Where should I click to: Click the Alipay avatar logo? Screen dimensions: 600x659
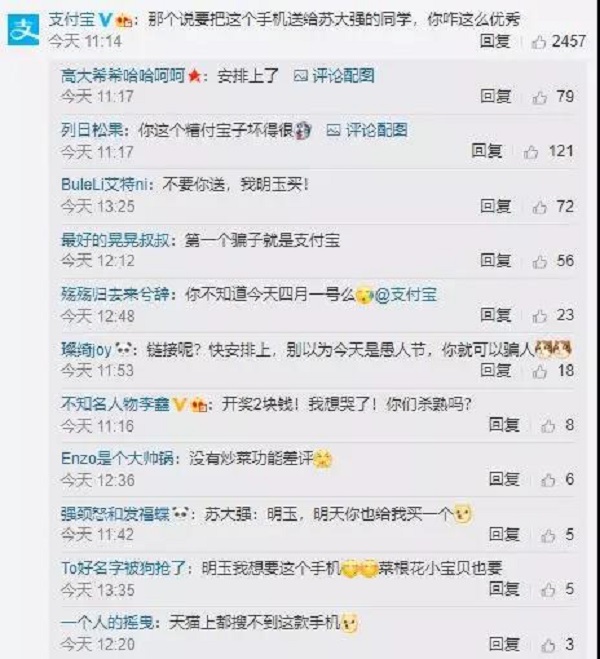coord(23,29)
